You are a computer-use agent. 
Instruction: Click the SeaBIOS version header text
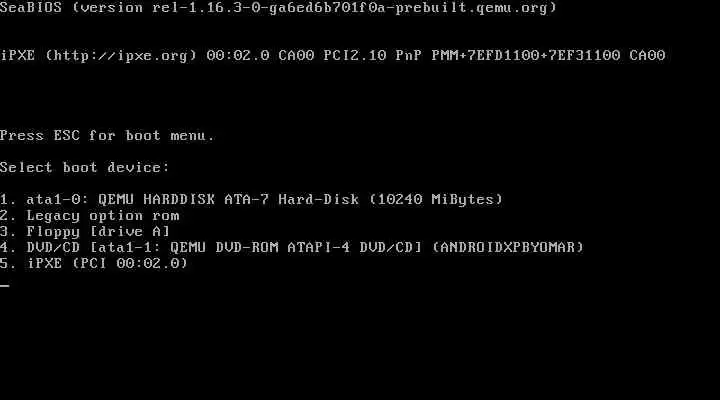tap(278, 8)
